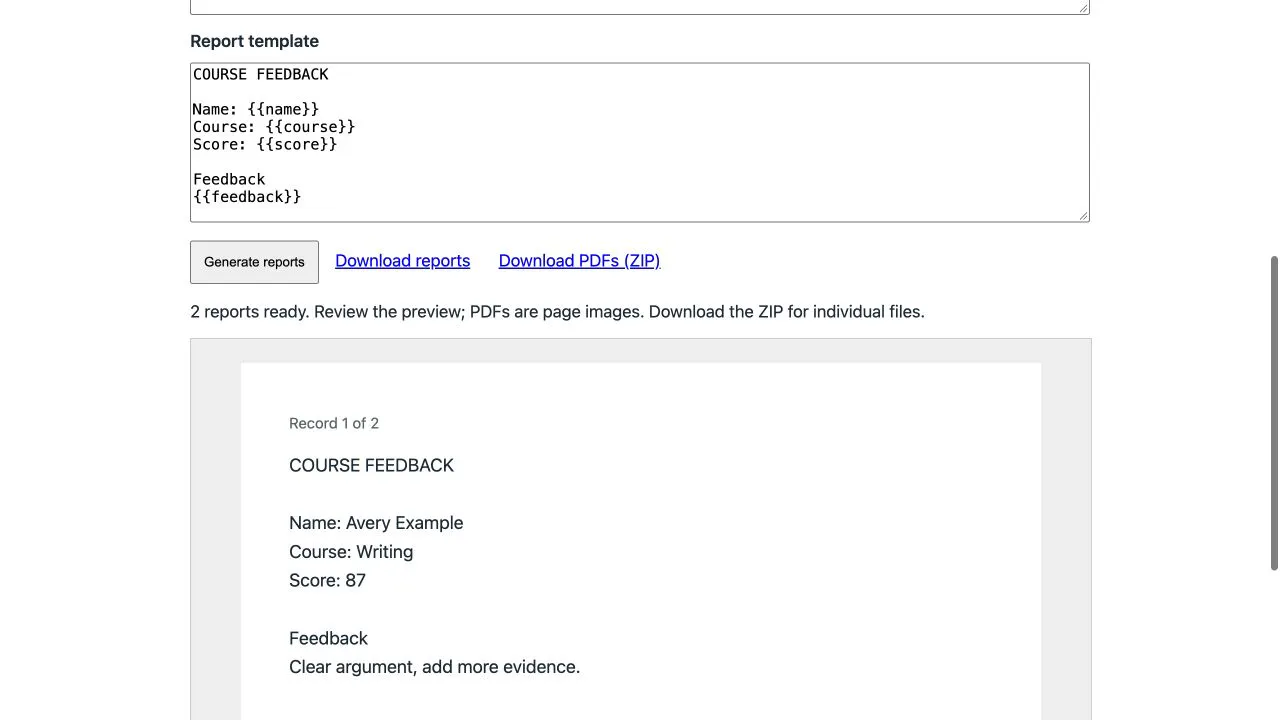This screenshot has width=1280, height=720.
Task: Click the '2 reports ready' status message
Action: click(557, 312)
